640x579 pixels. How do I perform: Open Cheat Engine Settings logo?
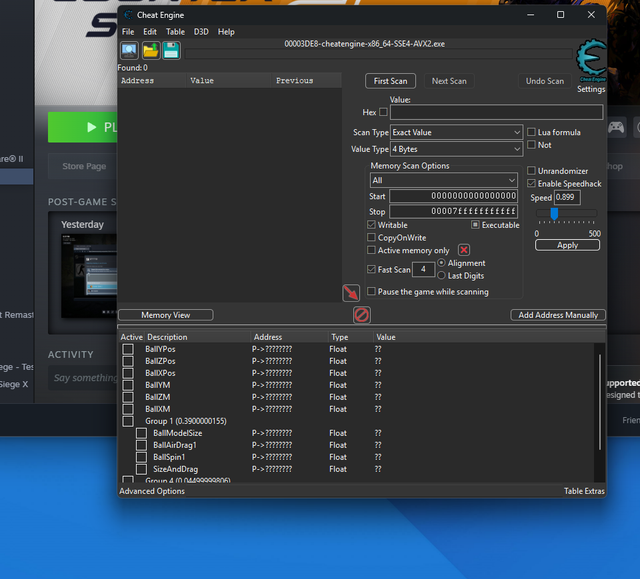590,60
